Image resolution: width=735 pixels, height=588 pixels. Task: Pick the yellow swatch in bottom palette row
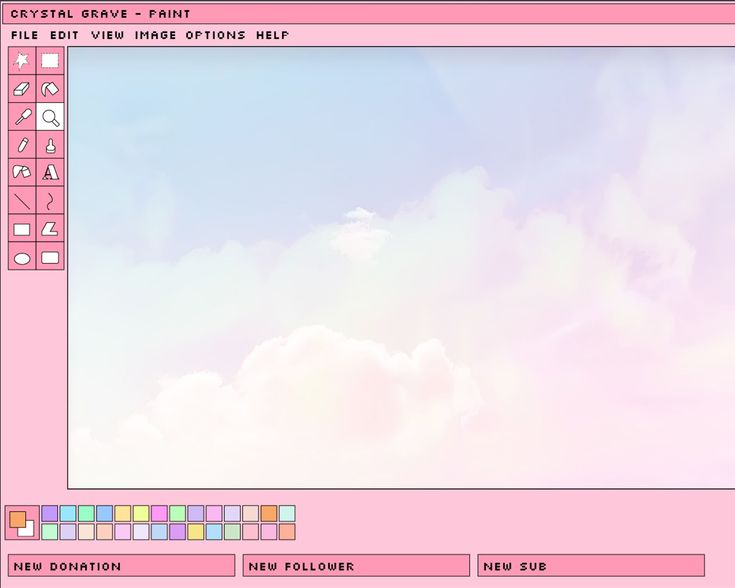click(x=196, y=532)
